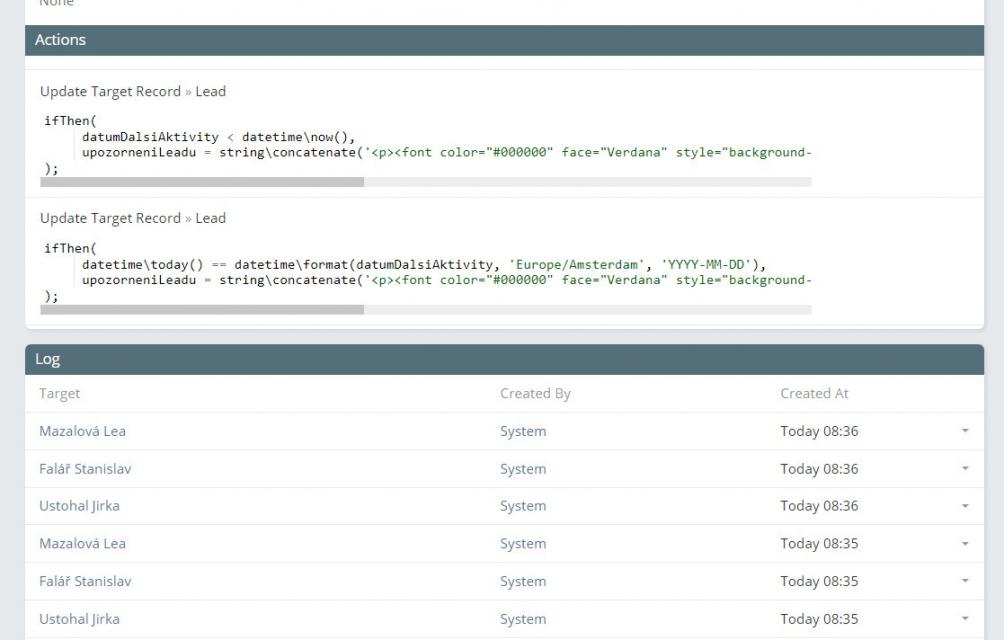Open Ustohal Jirka target from 08:35 log entry
This screenshot has height=640, width=1004.
[x=79, y=619]
